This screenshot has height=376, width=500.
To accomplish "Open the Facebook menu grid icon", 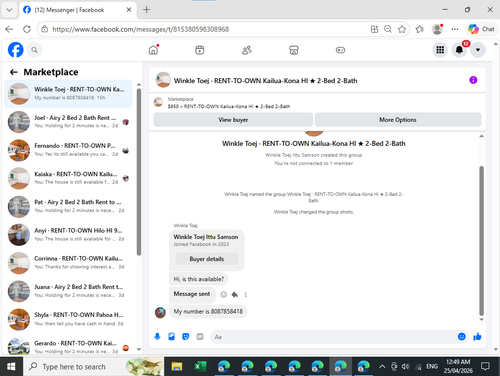I will click(x=440, y=50).
